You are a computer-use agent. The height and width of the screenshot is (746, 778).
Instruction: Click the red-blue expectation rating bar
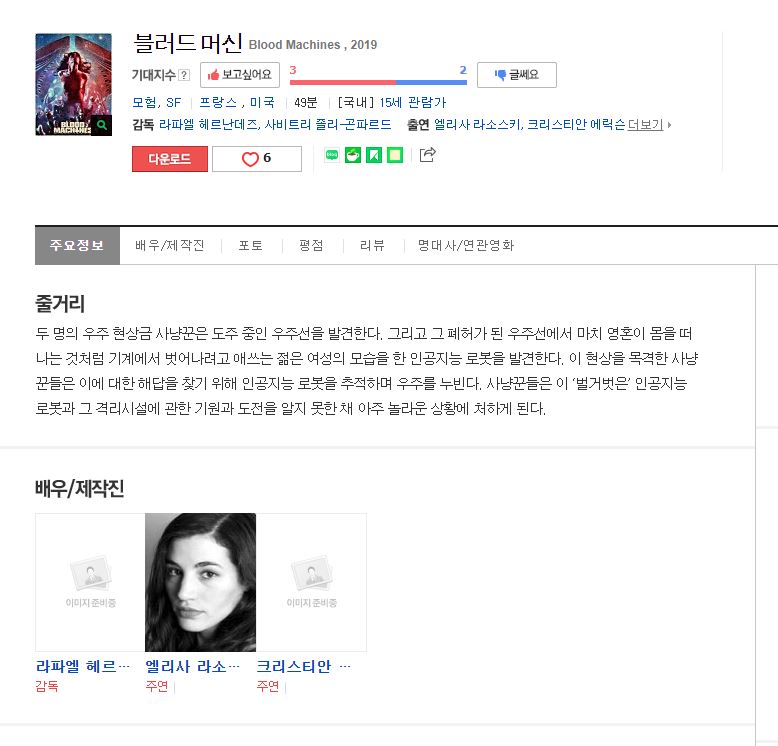[x=378, y=82]
